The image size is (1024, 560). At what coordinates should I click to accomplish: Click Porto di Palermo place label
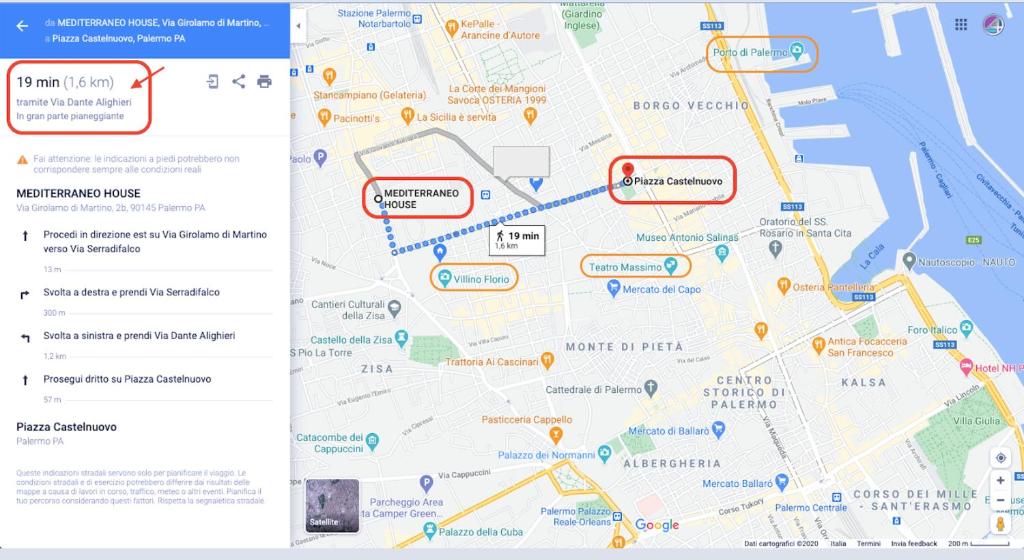(750, 52)
